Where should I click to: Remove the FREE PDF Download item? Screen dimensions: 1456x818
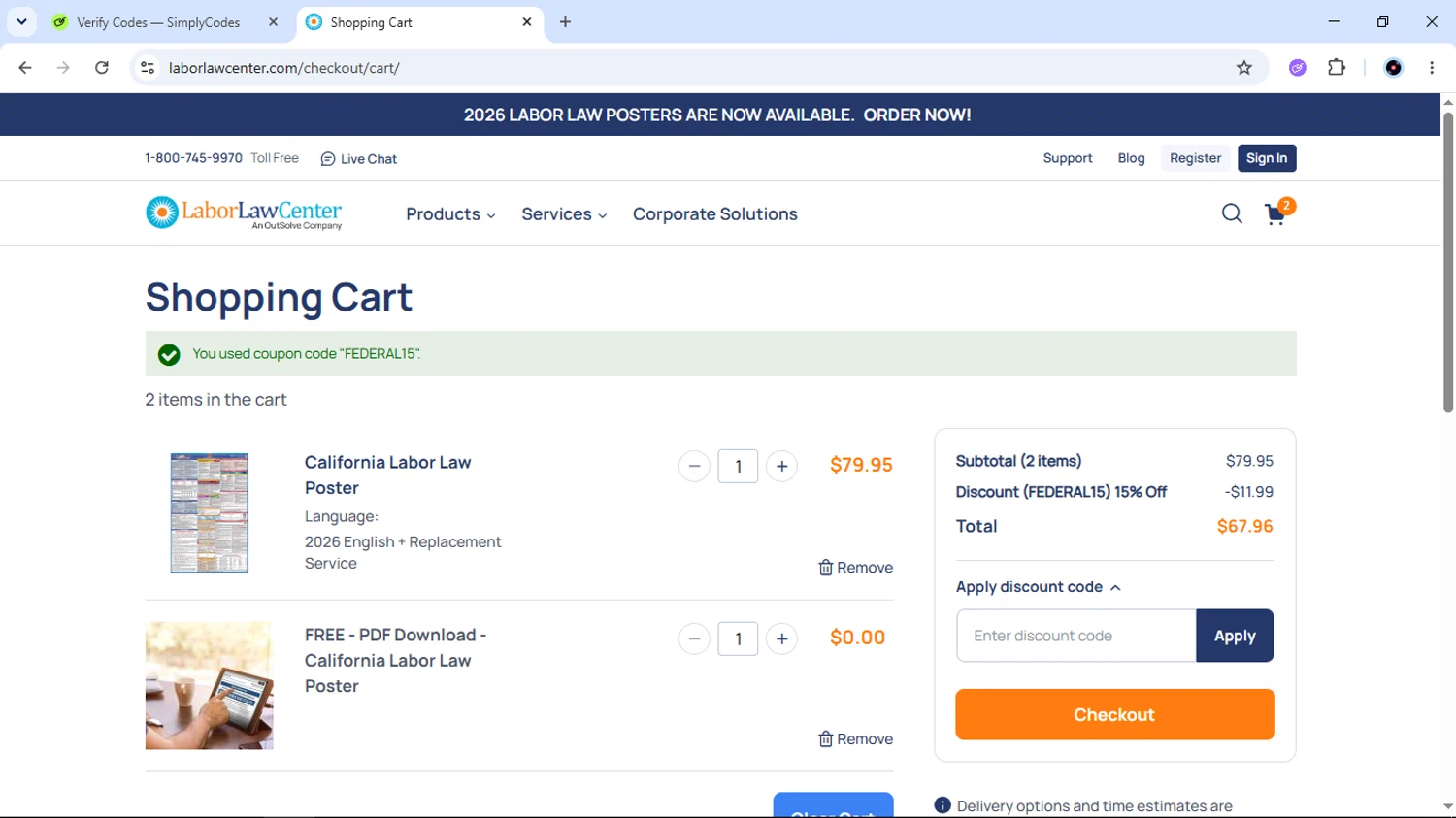click(855, 739)
